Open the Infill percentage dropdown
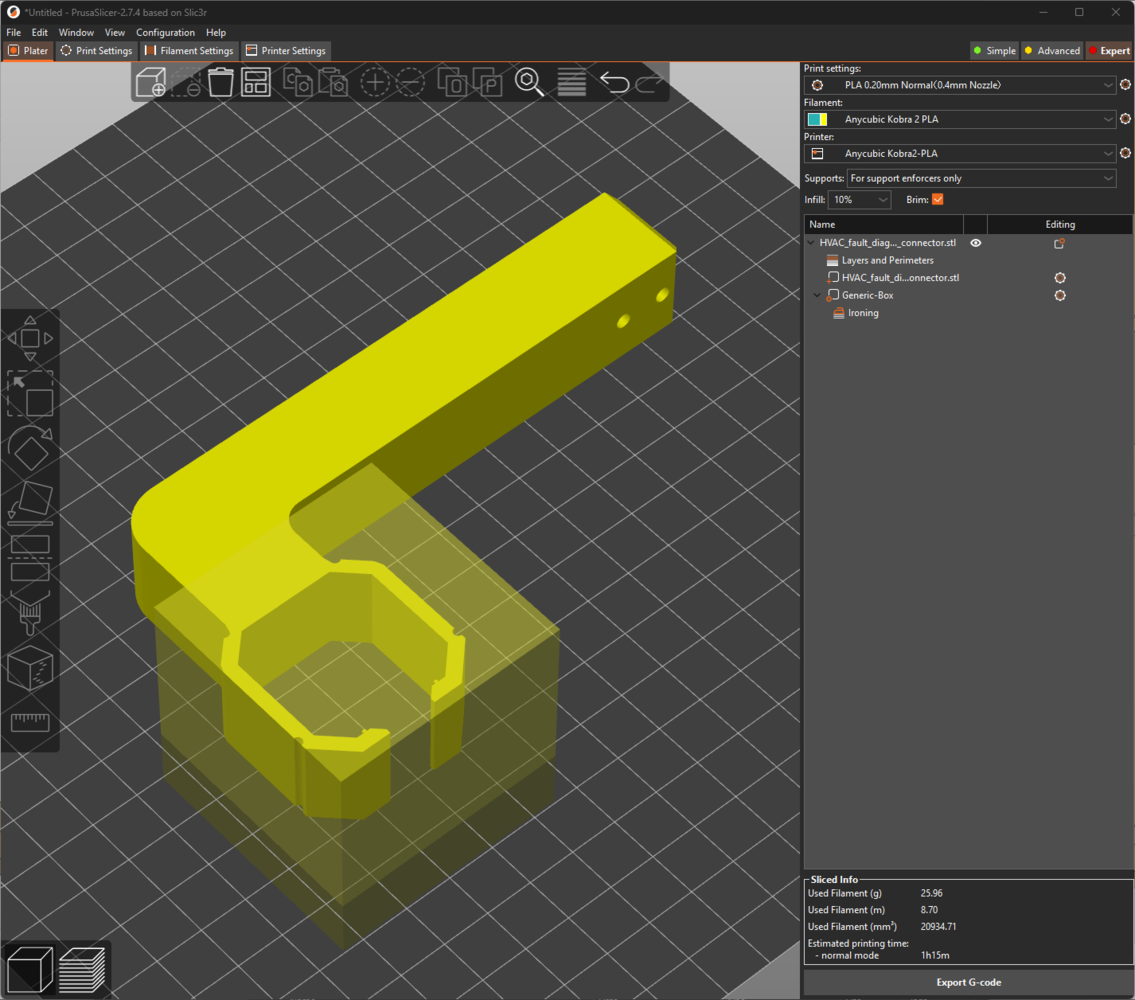 pos(859,200)
